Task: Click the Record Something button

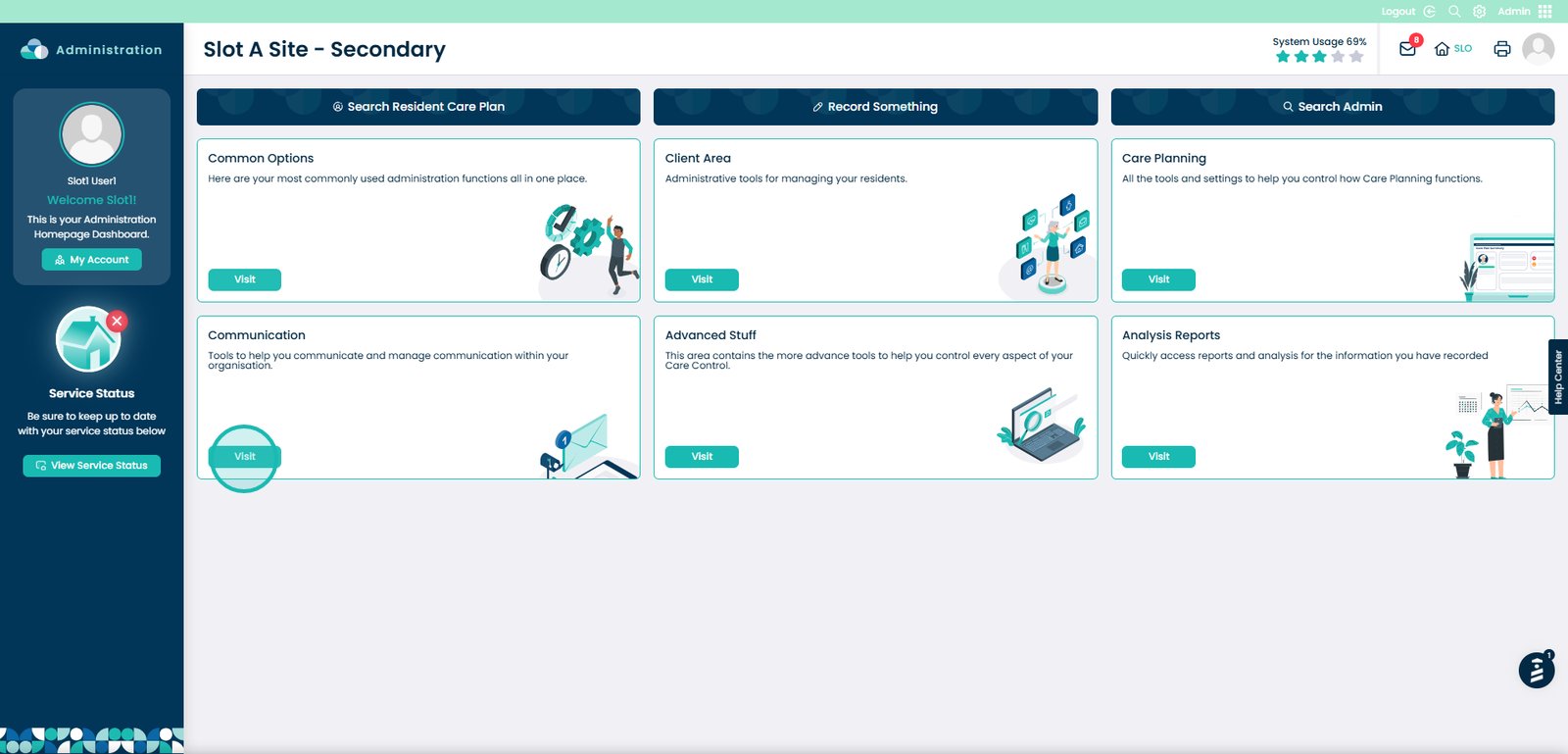Action: [875, 107]
